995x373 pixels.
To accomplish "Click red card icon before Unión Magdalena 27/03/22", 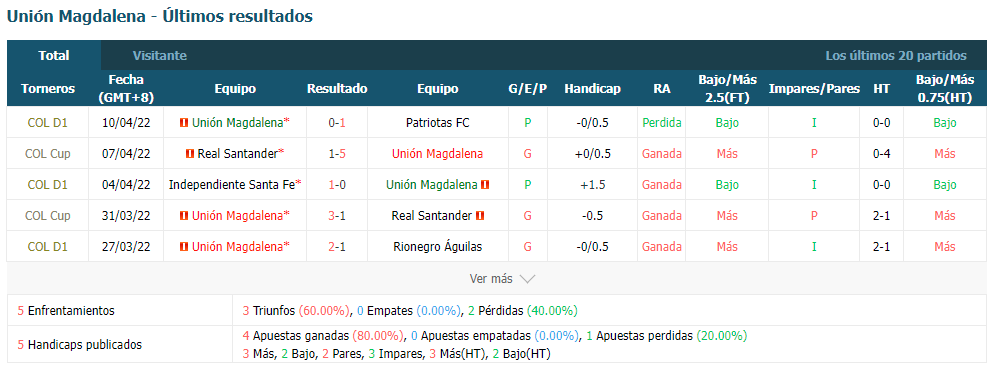I will 184,247.
